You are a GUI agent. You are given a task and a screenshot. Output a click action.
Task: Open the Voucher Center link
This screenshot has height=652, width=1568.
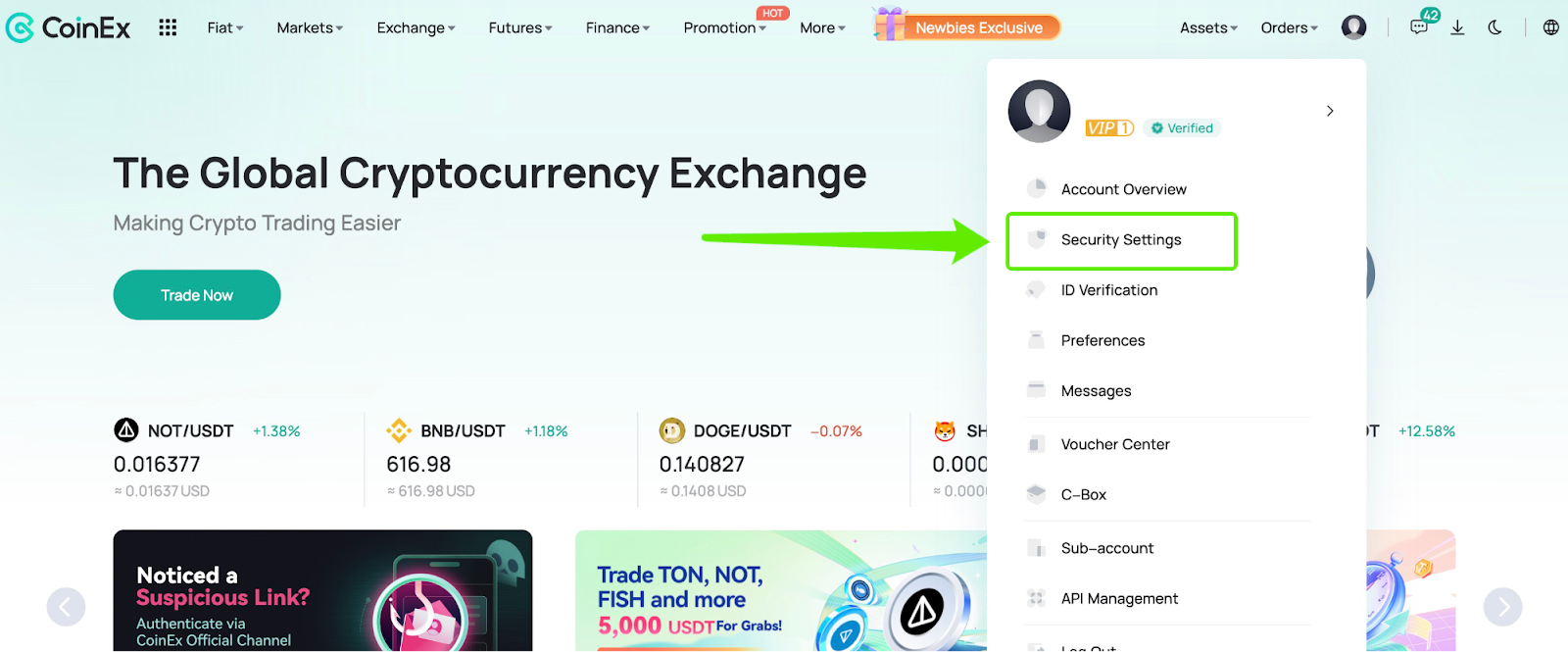point(1115,444)
